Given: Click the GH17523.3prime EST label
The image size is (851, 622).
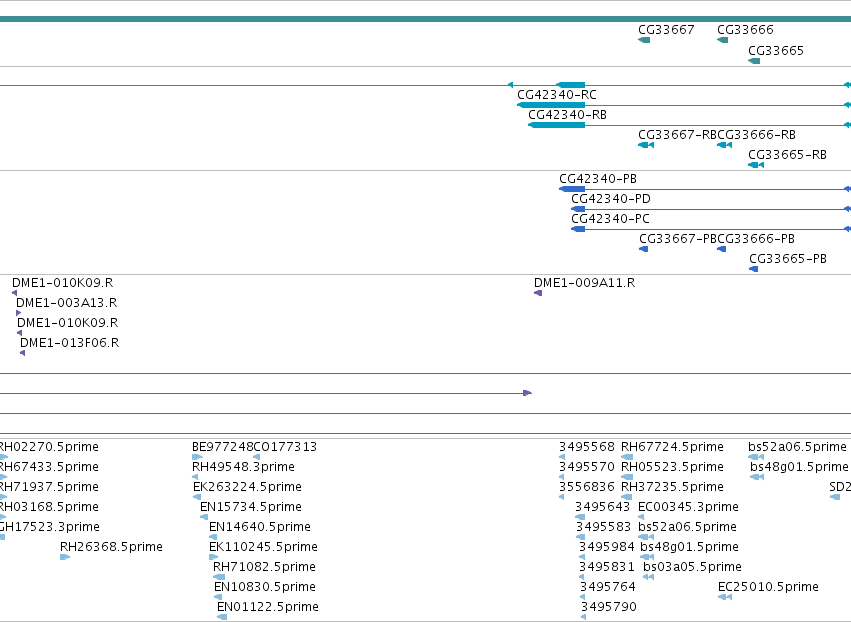Looking at the screenshot, I should pos(49,528).
